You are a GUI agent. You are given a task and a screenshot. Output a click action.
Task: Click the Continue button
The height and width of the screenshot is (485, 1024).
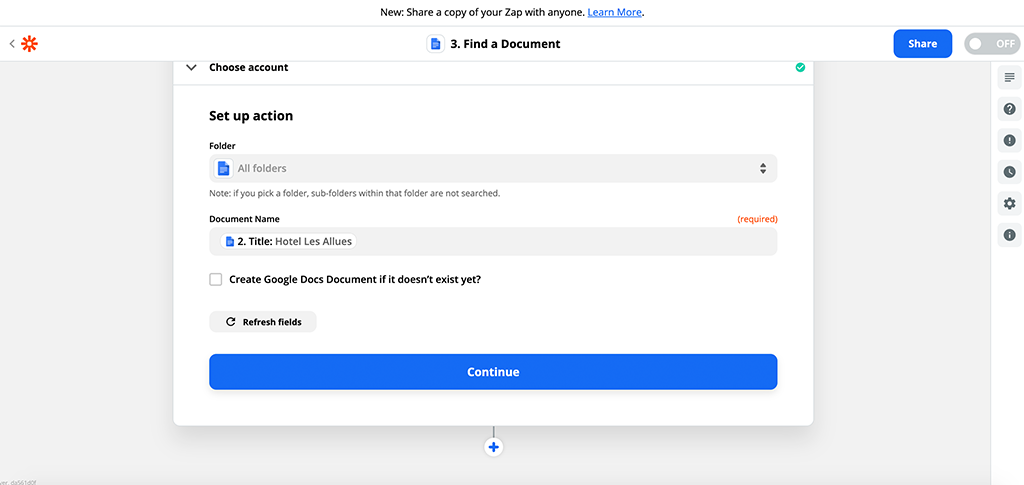[492, 372]
